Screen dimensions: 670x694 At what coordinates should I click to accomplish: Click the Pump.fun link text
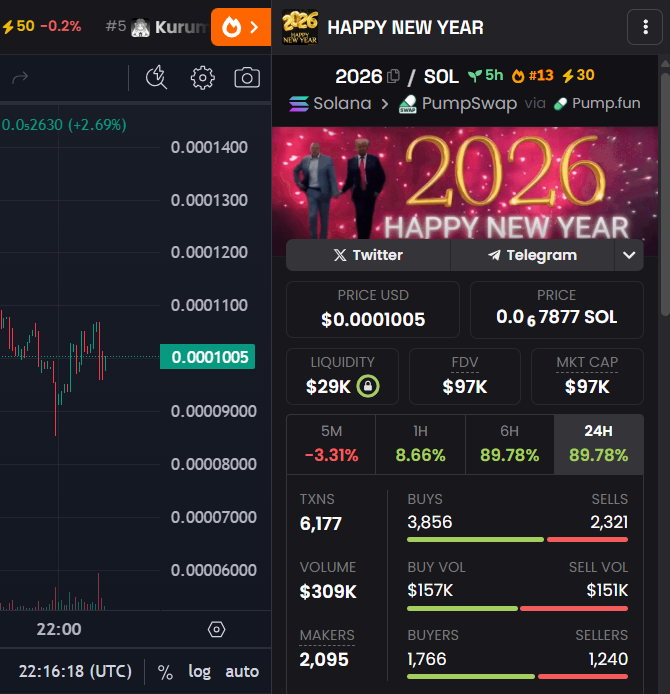pos(606,104)
